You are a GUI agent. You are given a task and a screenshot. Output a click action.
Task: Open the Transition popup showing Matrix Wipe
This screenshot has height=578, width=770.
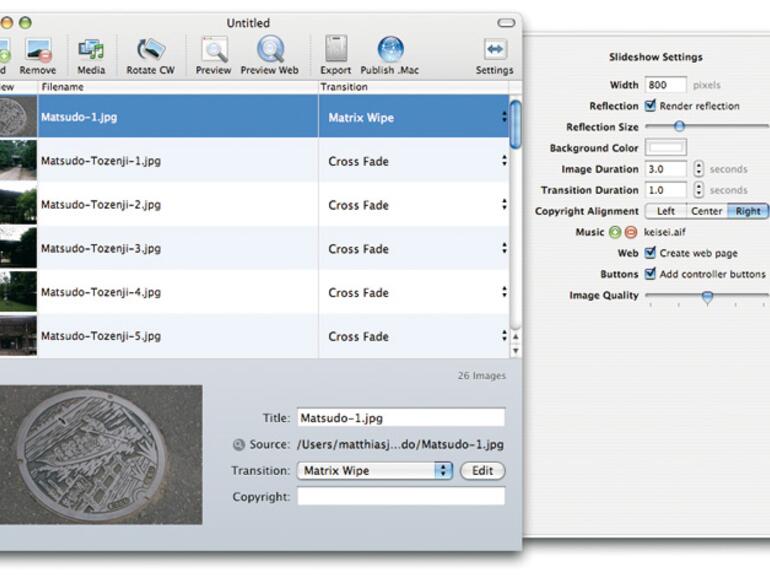tap(375, 470)
